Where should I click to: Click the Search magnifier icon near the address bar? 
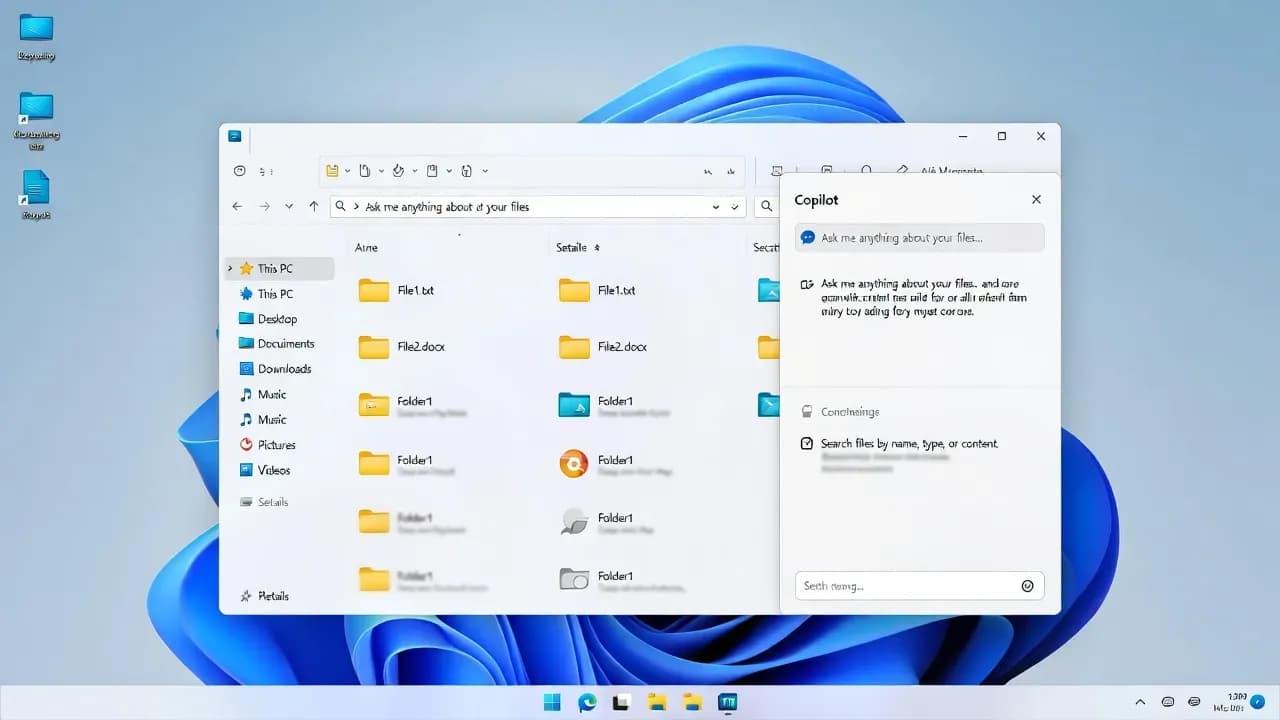pyautogui.click(x=766, y=206)
